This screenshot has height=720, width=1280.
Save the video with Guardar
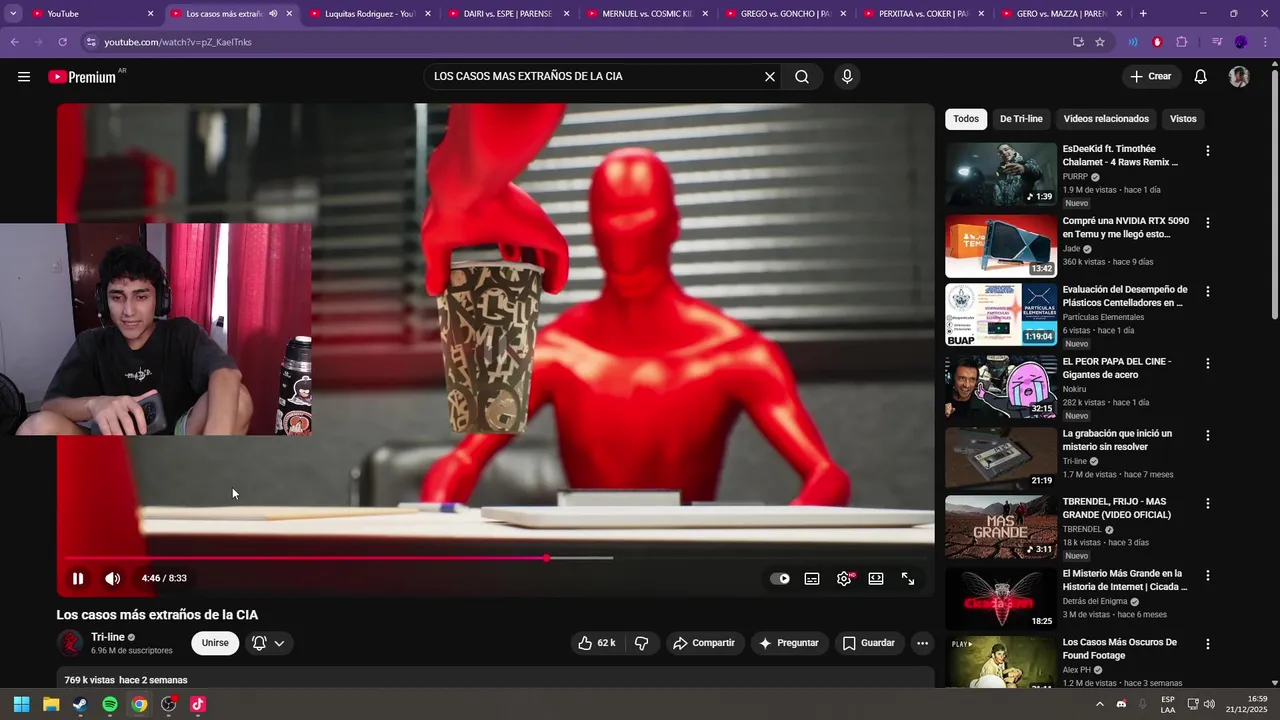click(868, 643)
